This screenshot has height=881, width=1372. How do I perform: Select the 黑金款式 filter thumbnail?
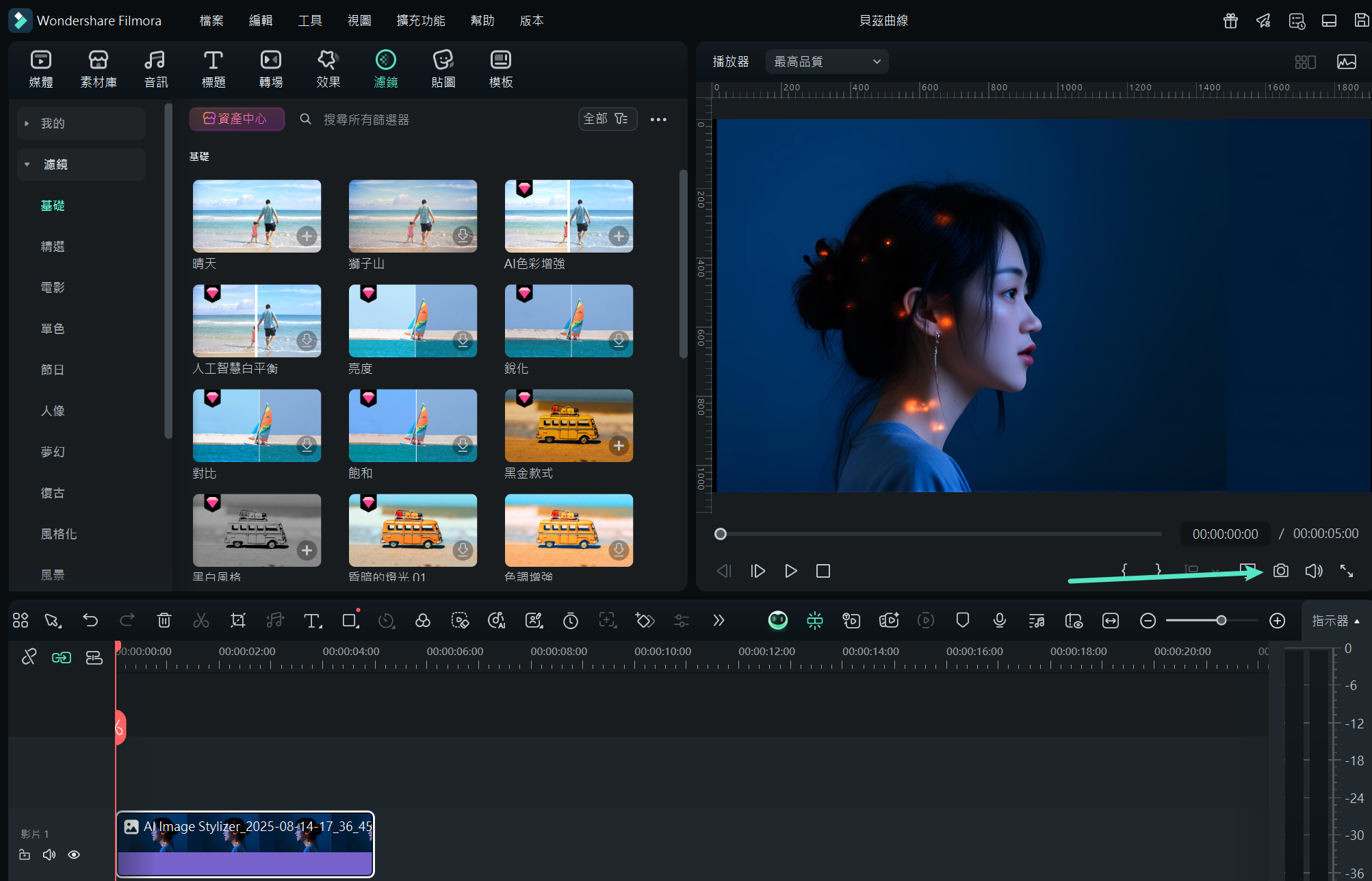(569, 426)
